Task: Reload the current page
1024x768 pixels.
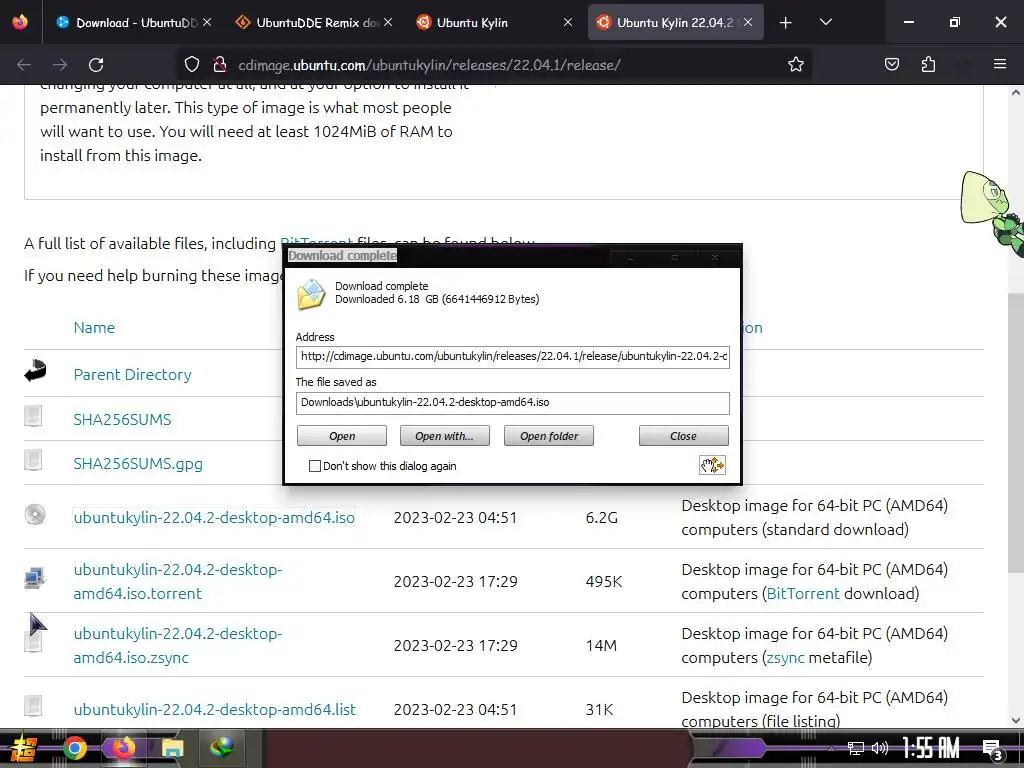Action: (x=96, y=65)
